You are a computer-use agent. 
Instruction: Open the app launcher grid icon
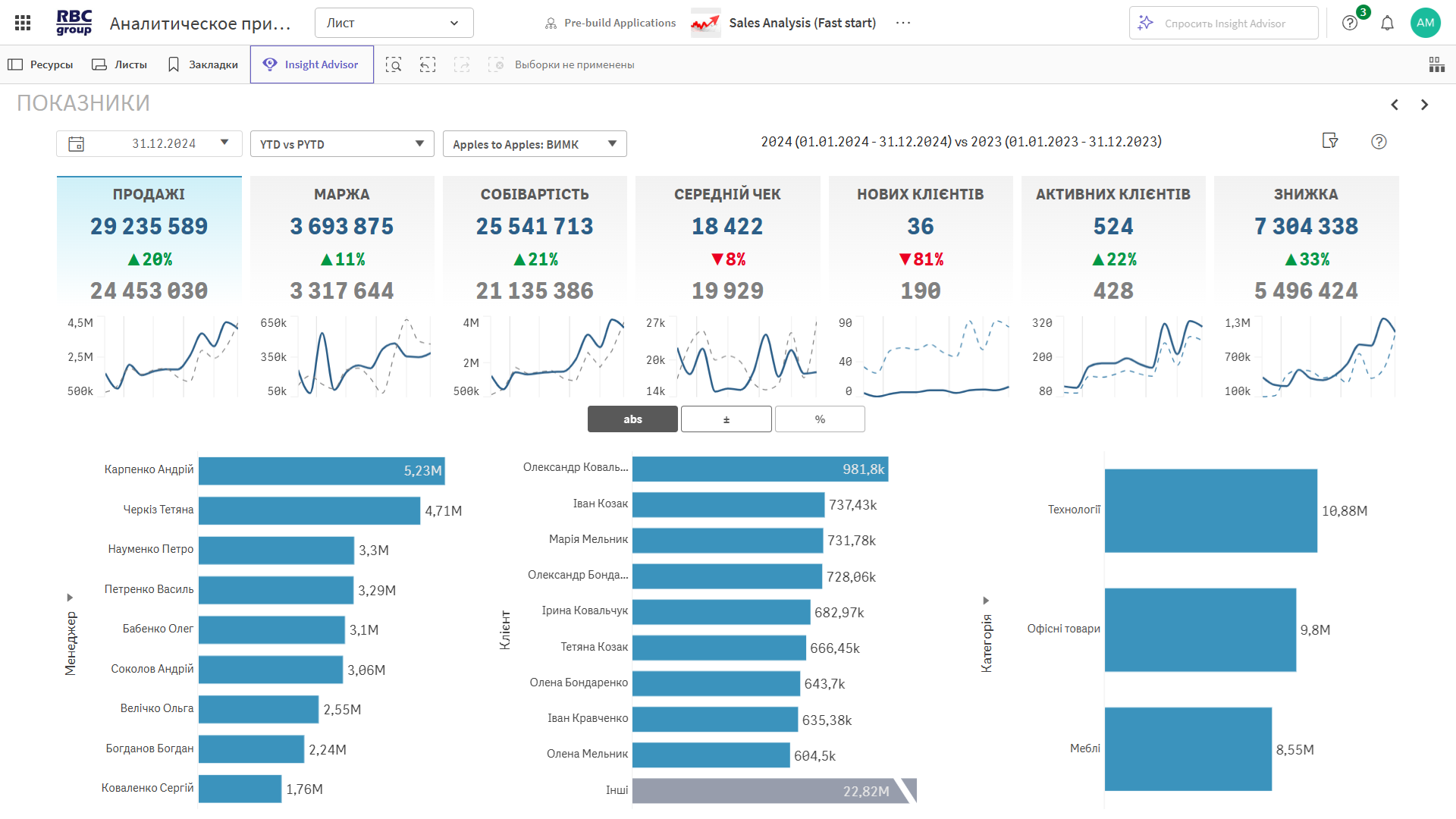pyautogui.click(x=23, y=23)
